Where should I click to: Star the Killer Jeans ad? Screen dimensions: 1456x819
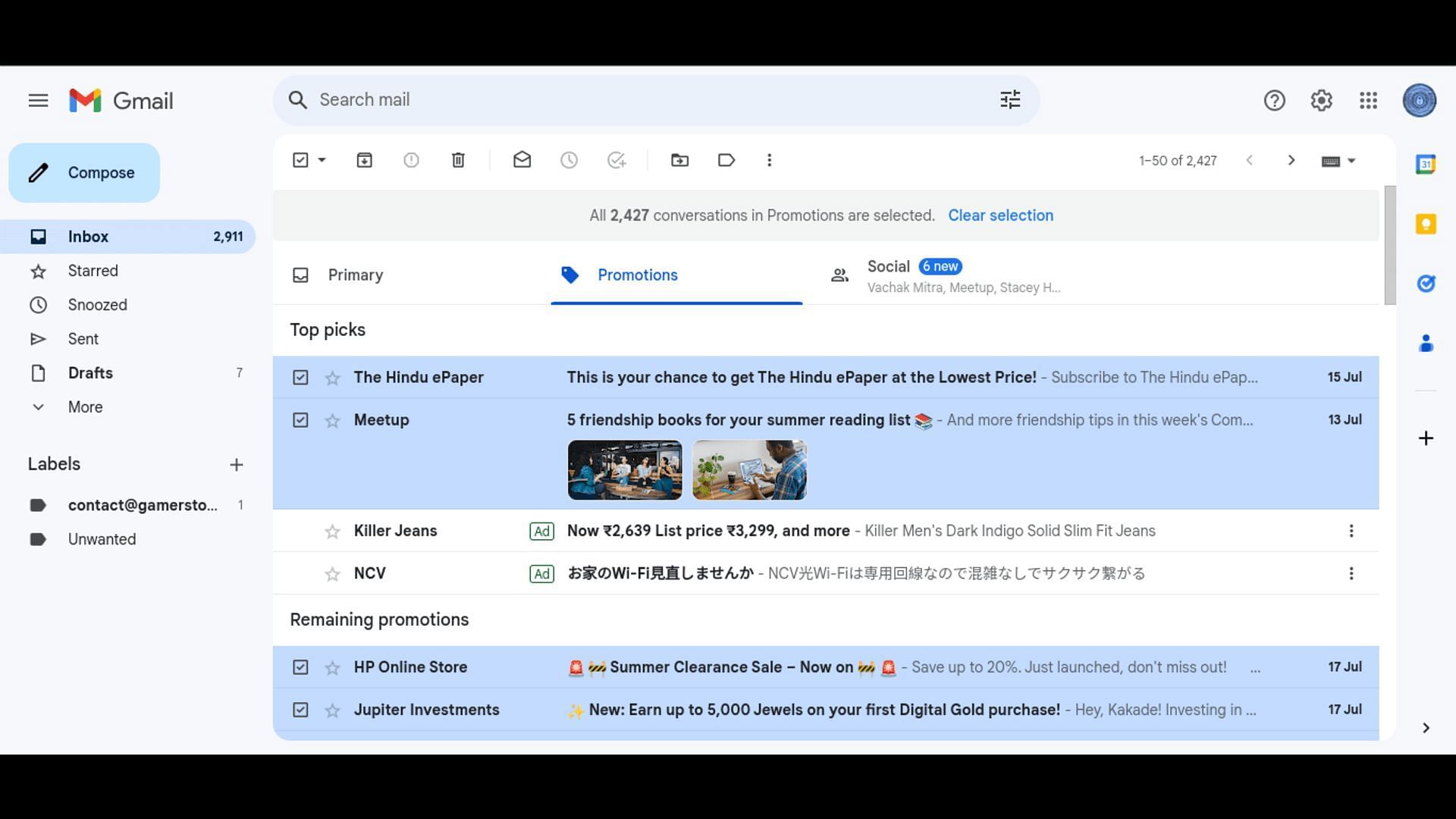tap(332, 532)
